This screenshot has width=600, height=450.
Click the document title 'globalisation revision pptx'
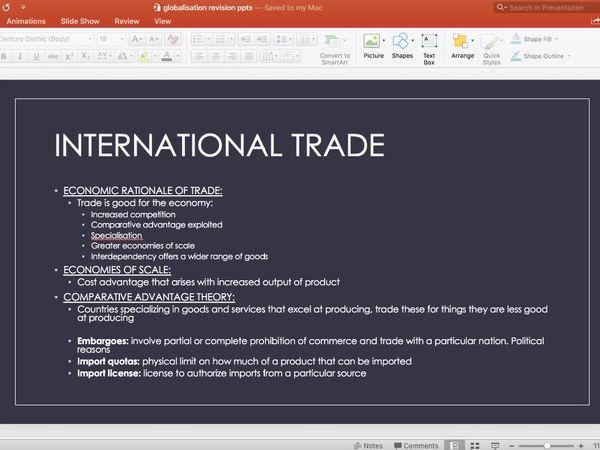point(208,8)
